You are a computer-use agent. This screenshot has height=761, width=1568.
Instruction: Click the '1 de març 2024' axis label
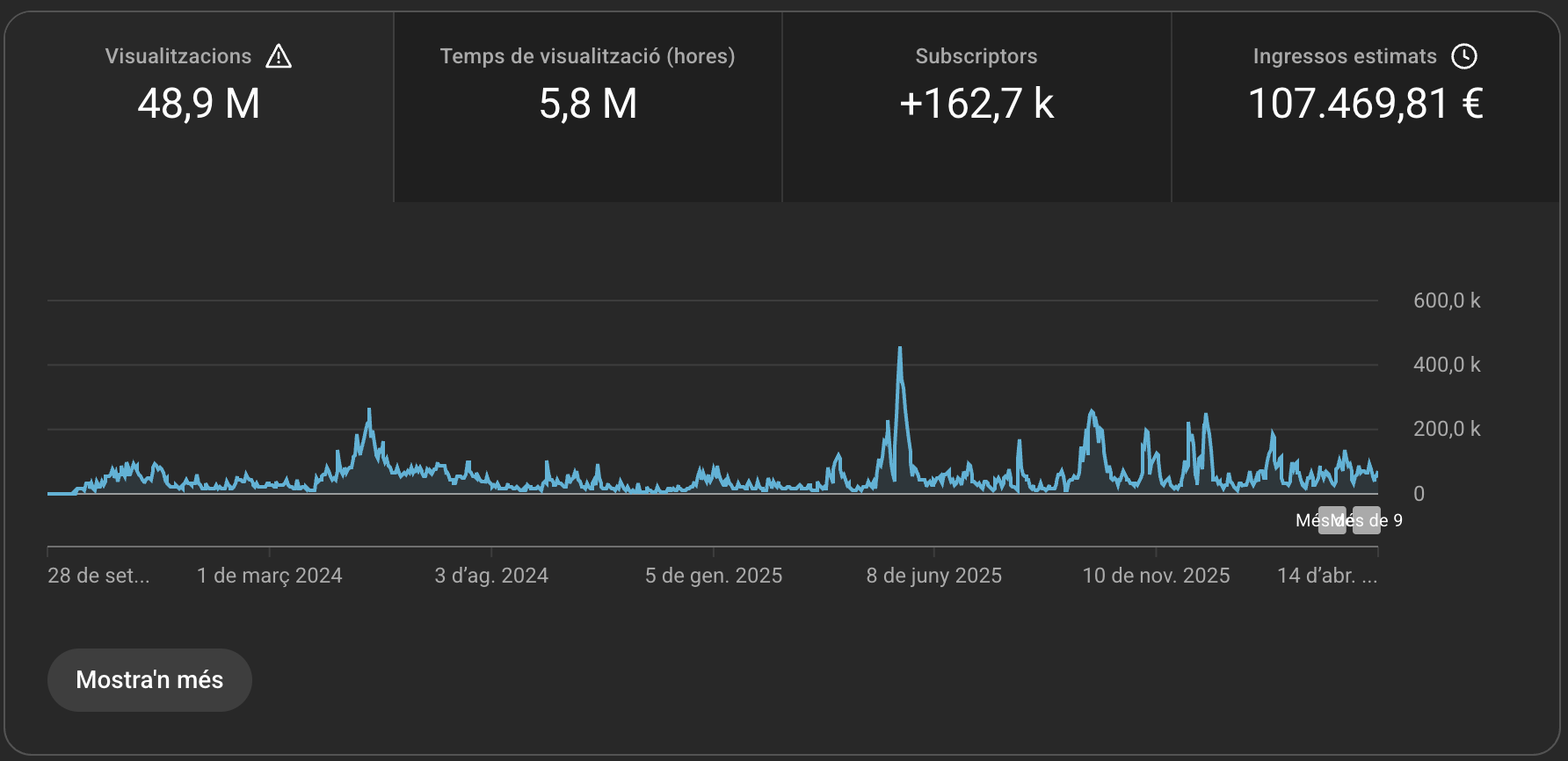click(269, 576)
